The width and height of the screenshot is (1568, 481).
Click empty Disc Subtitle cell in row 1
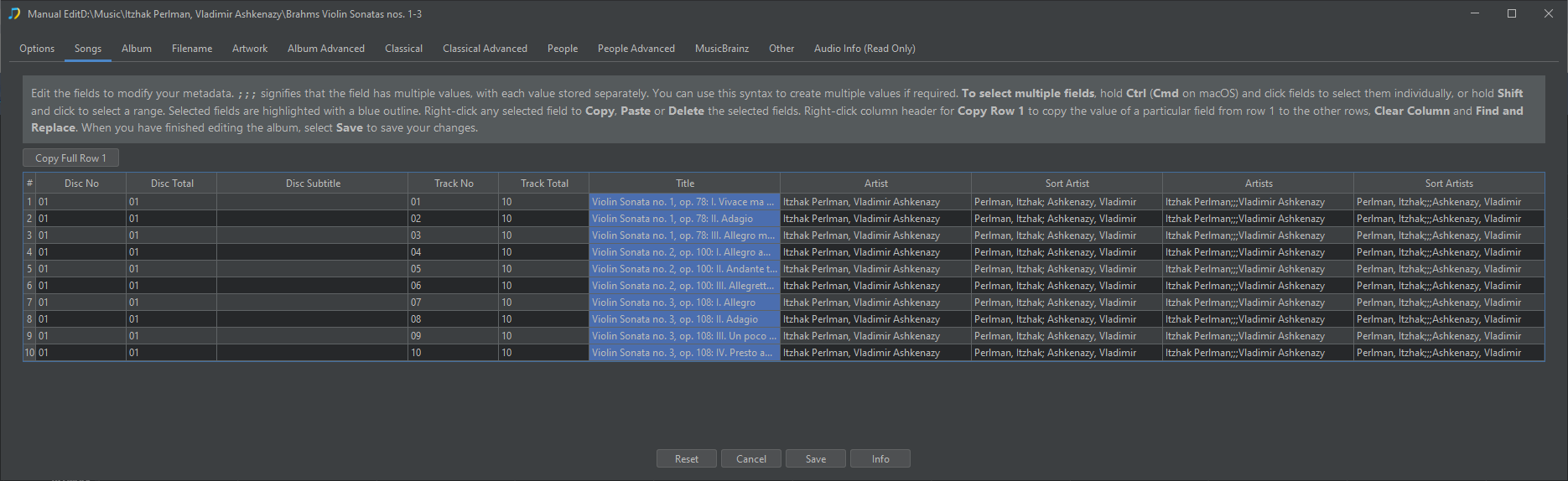click(x=313, y=202)
